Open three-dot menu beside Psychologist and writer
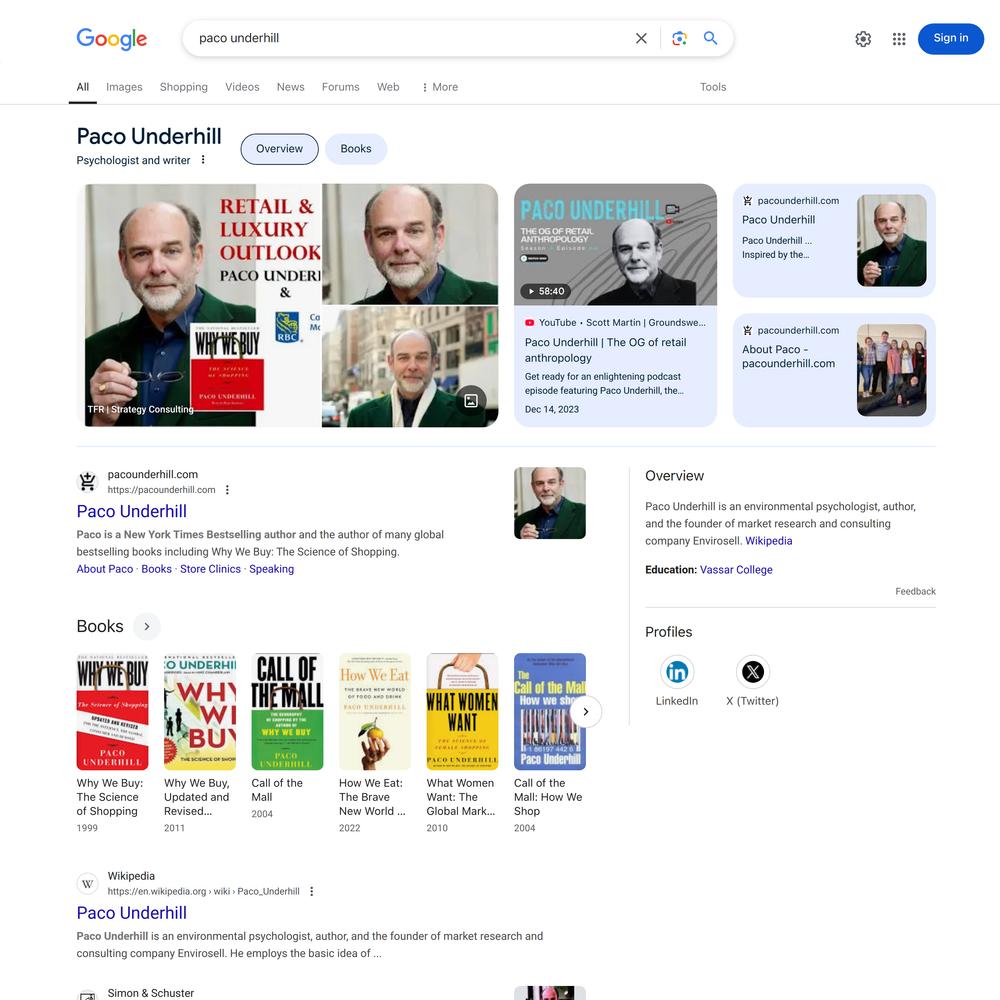Image resolution: width=1000 pixels, height=1000 pixels. pyautogui.click(x=203, y=159)
